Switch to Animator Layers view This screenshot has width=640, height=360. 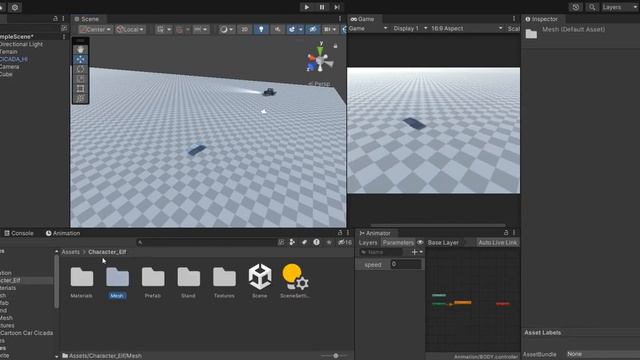(368, 243)
